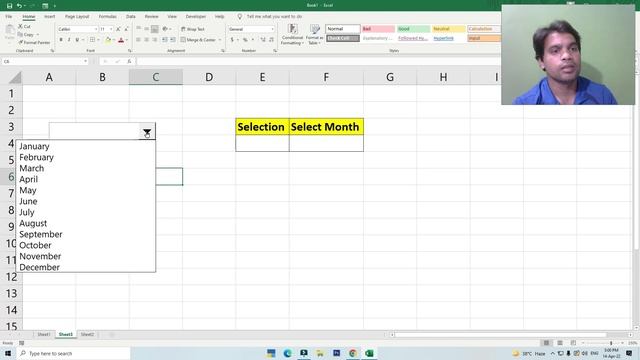Open Format as Table menu
The width and height of the screenshot is (640, 360).
[x=315, y=34]
